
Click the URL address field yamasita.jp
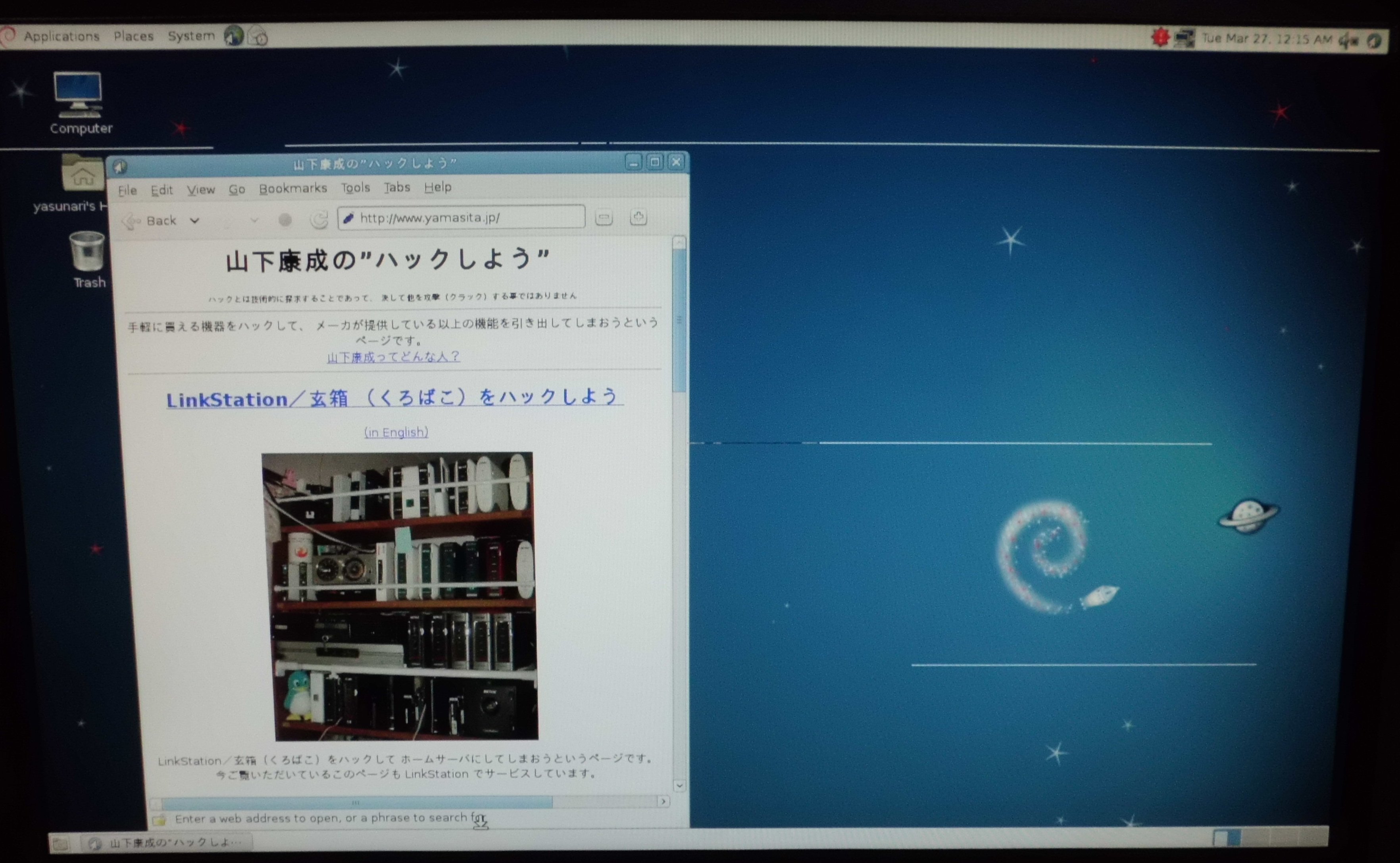462,217
